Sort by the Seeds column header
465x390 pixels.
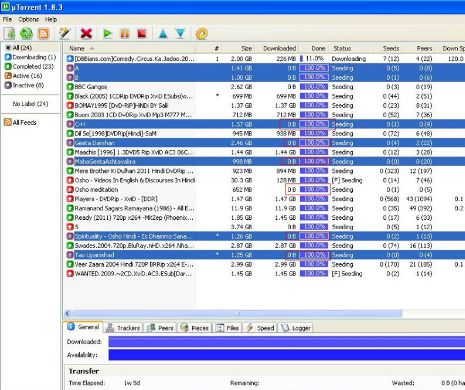(x=386, y=48)
